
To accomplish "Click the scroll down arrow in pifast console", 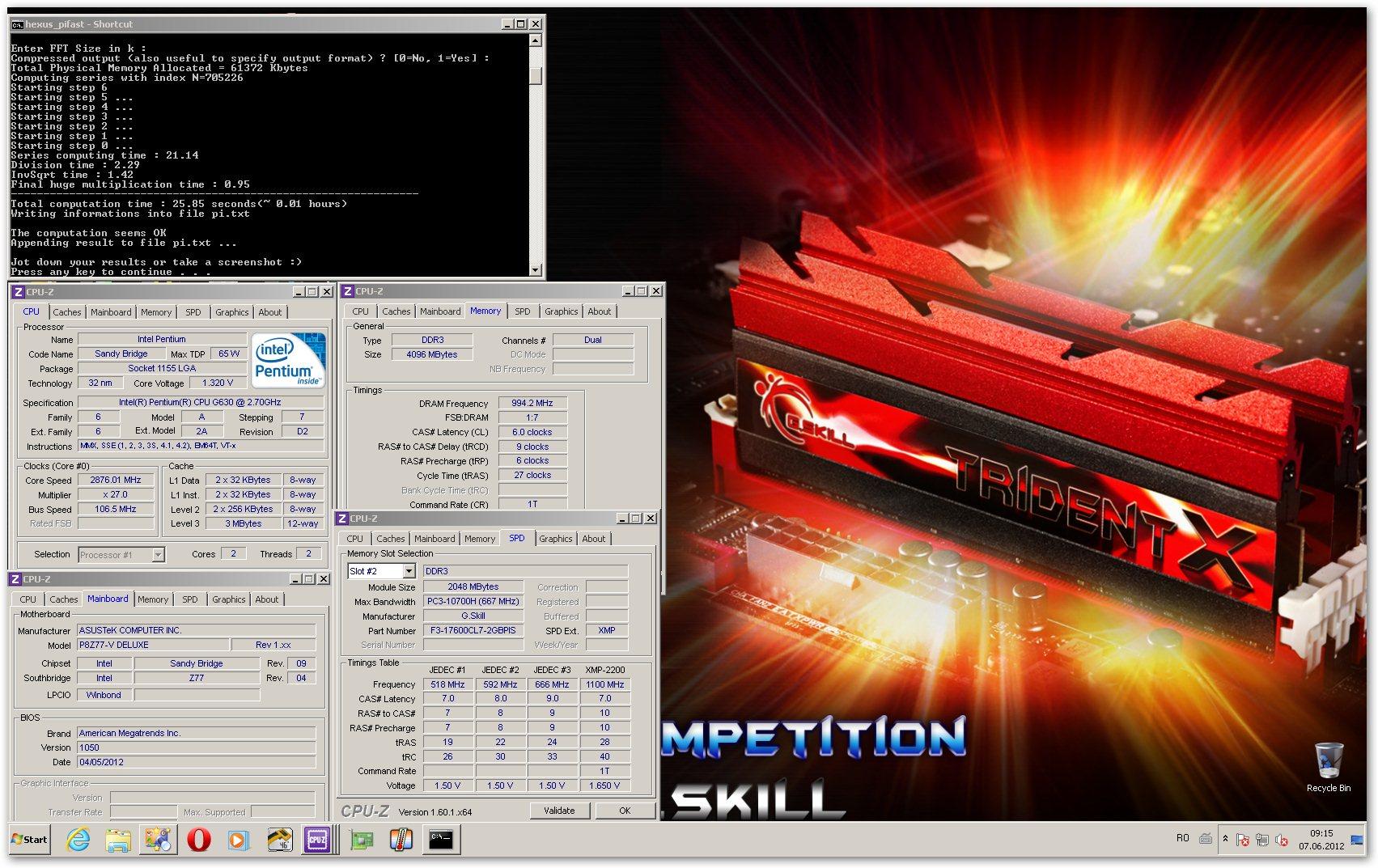I will coord(535,270).
